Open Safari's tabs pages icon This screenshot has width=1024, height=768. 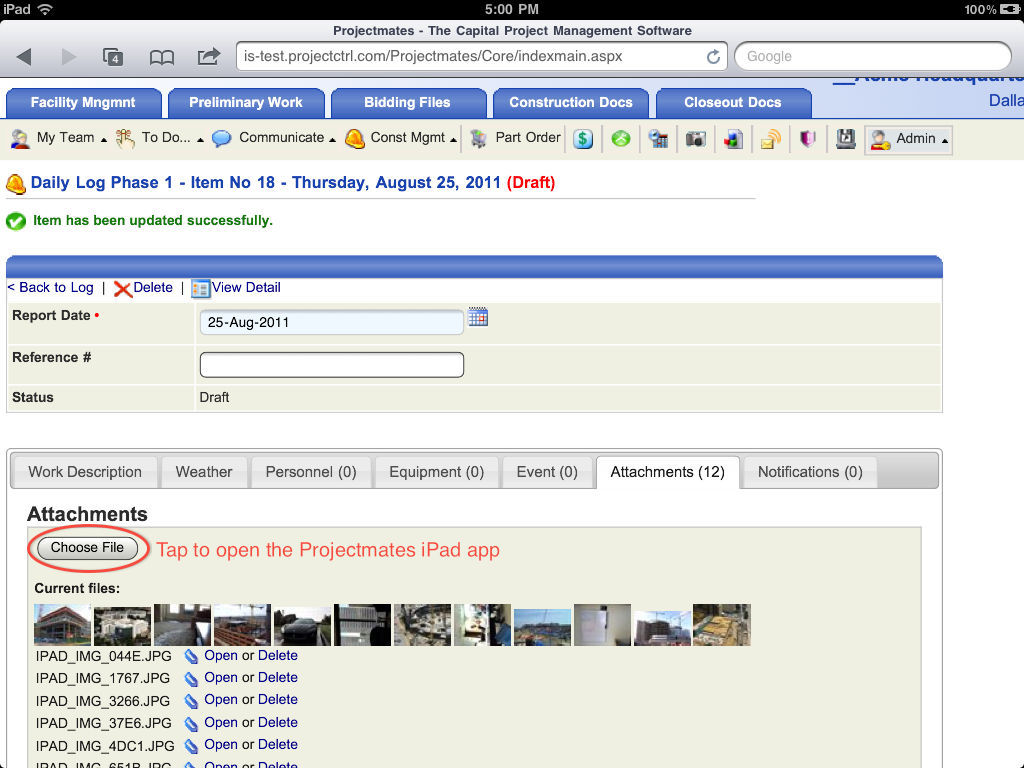click(113, 57)
